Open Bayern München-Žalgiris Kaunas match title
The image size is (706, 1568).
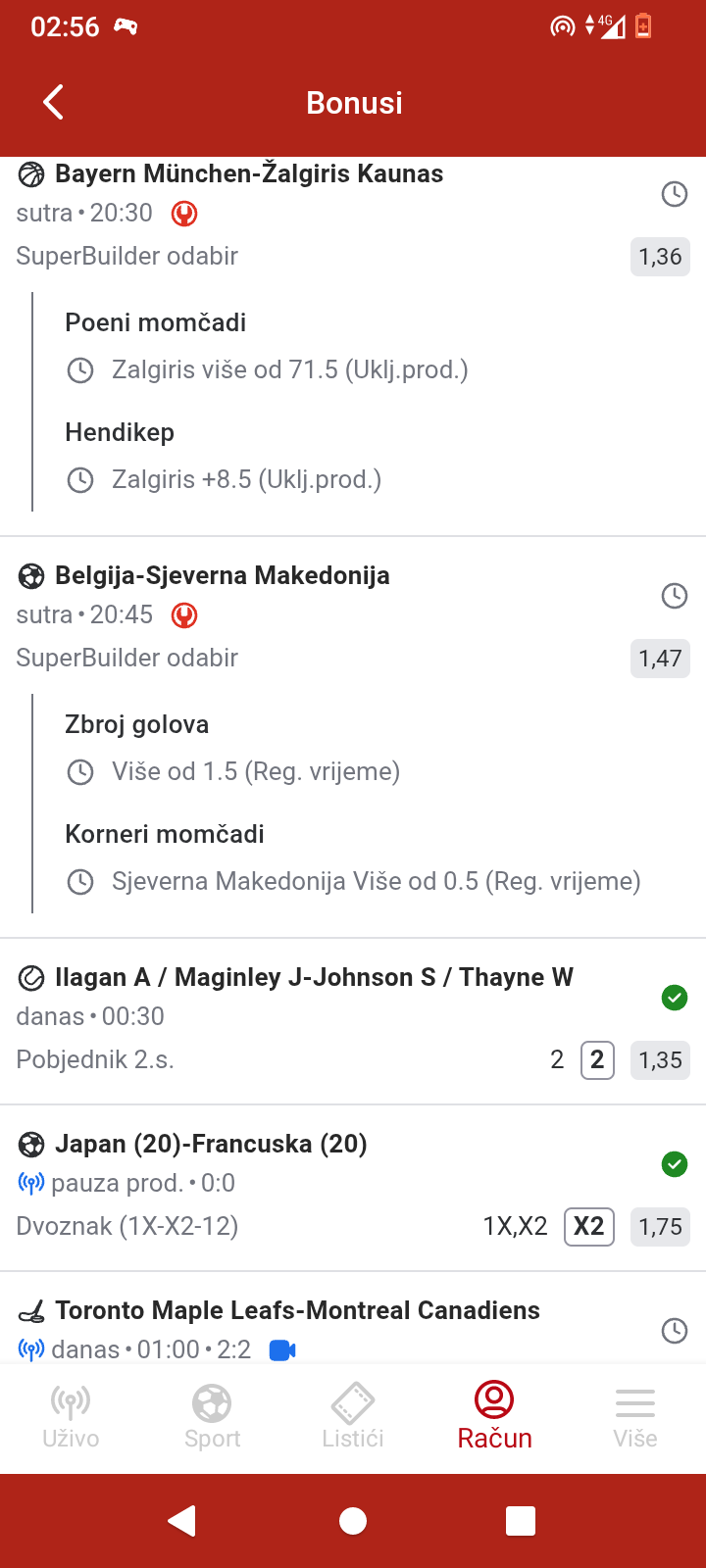(x=249, y=174)
